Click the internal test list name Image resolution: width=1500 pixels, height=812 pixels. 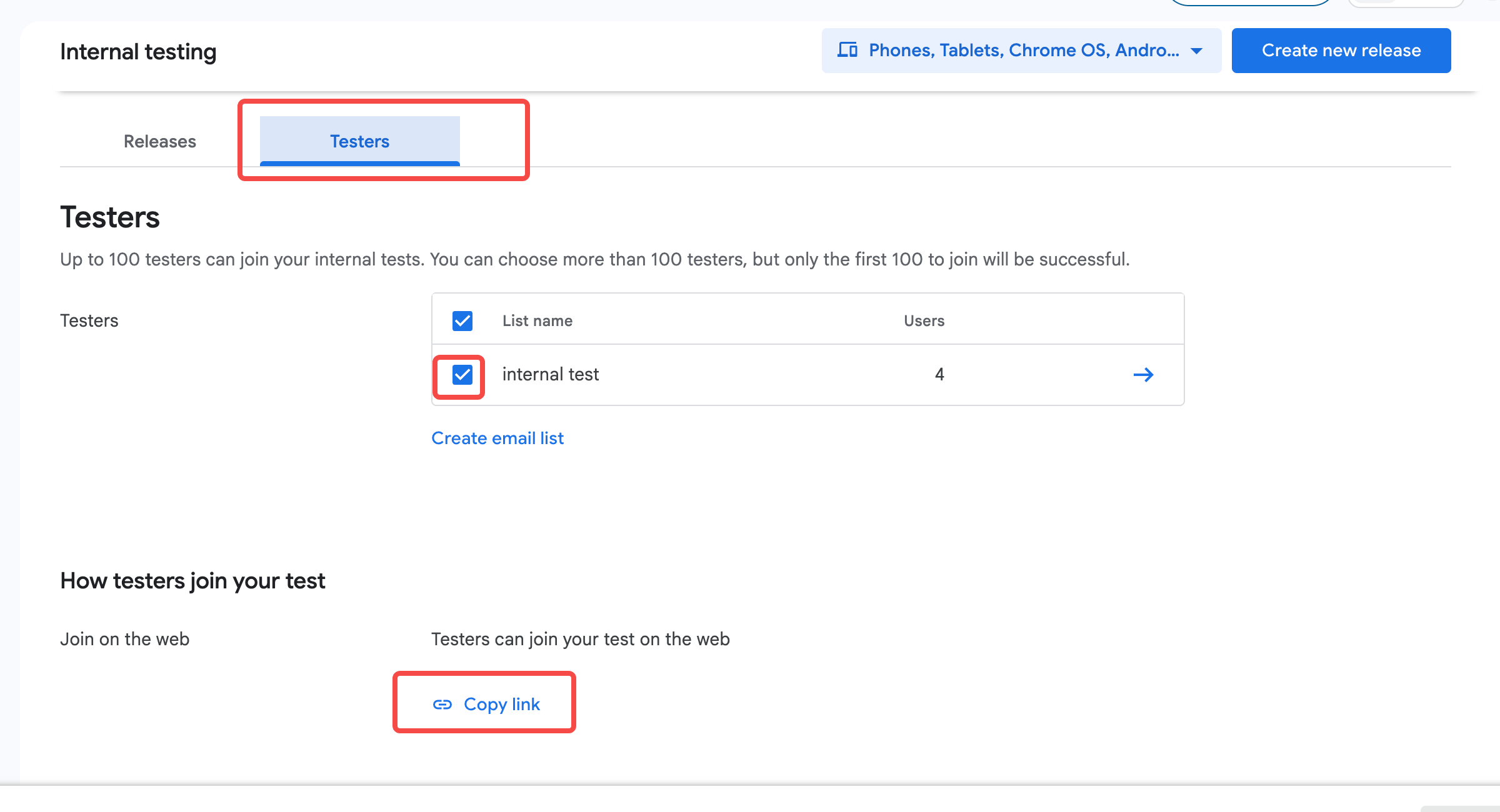(550, 374)
